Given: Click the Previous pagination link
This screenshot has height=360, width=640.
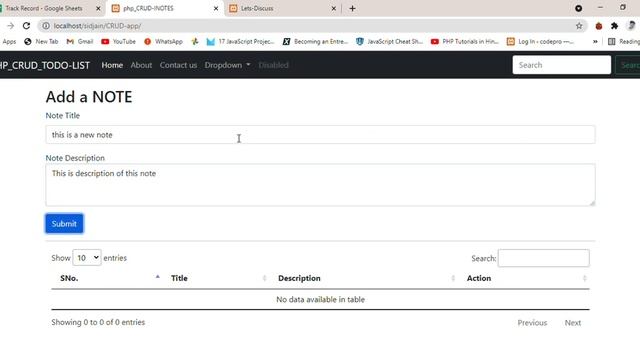Looking at the screenshot, I should coord(532,322).
